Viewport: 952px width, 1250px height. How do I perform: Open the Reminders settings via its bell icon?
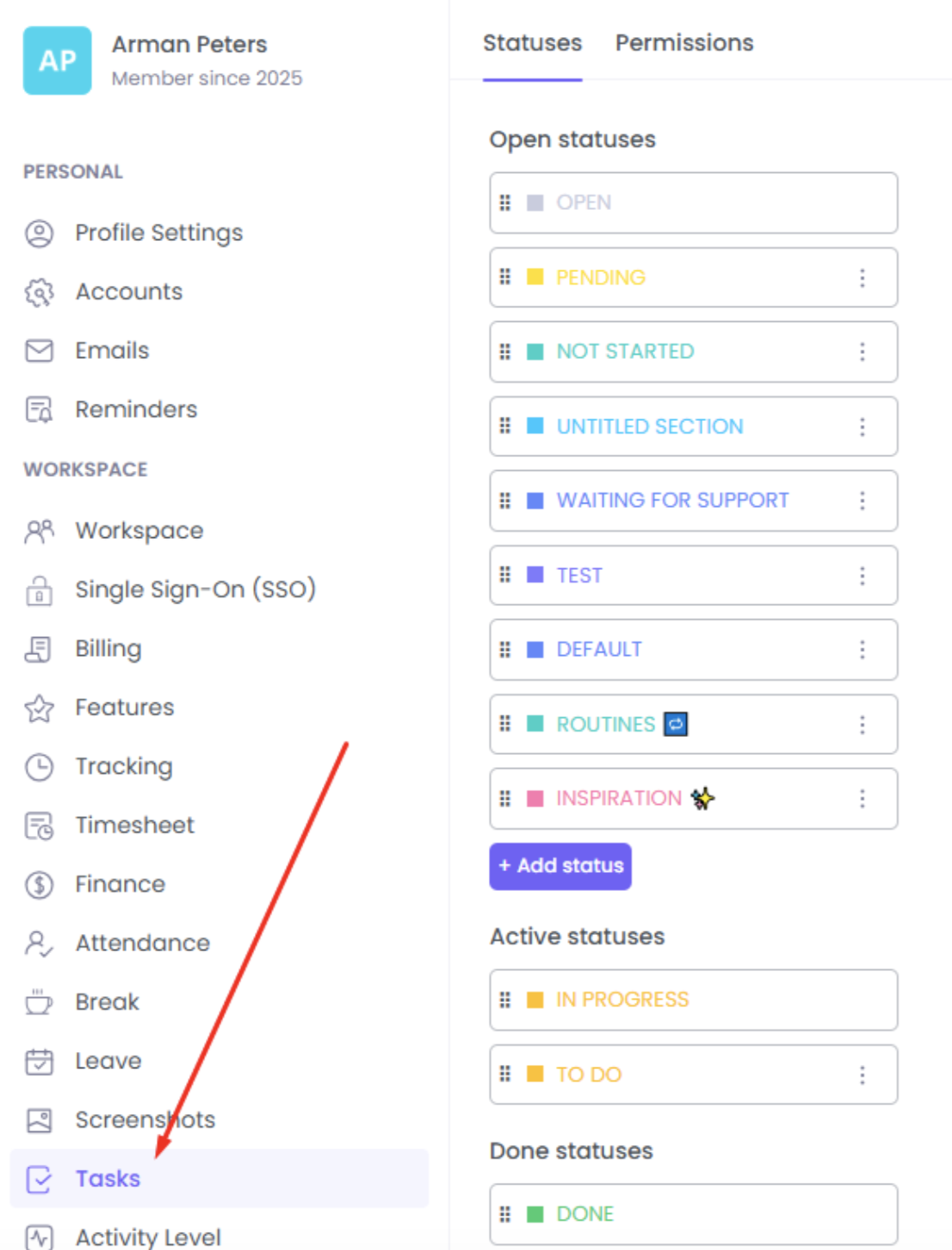pos(40,409)
